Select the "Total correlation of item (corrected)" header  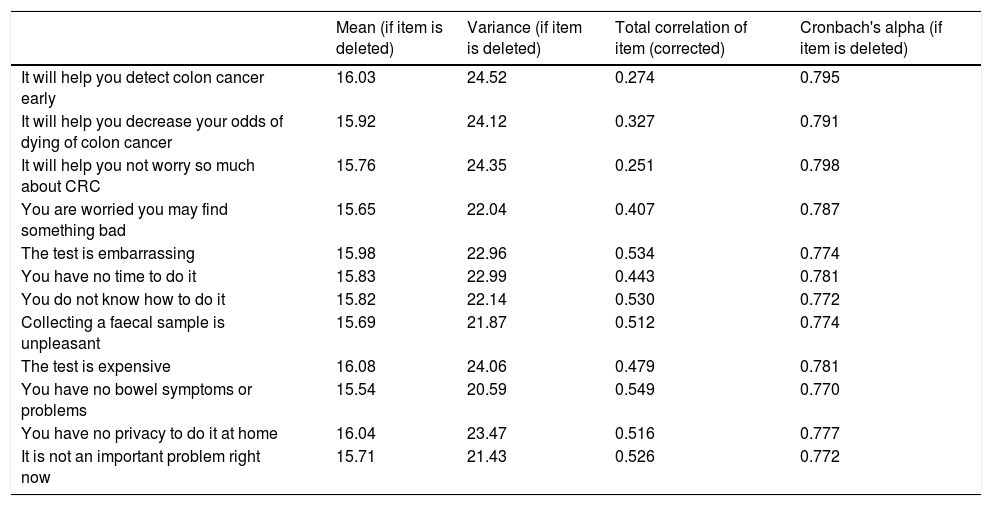click(x=682, y=36)
